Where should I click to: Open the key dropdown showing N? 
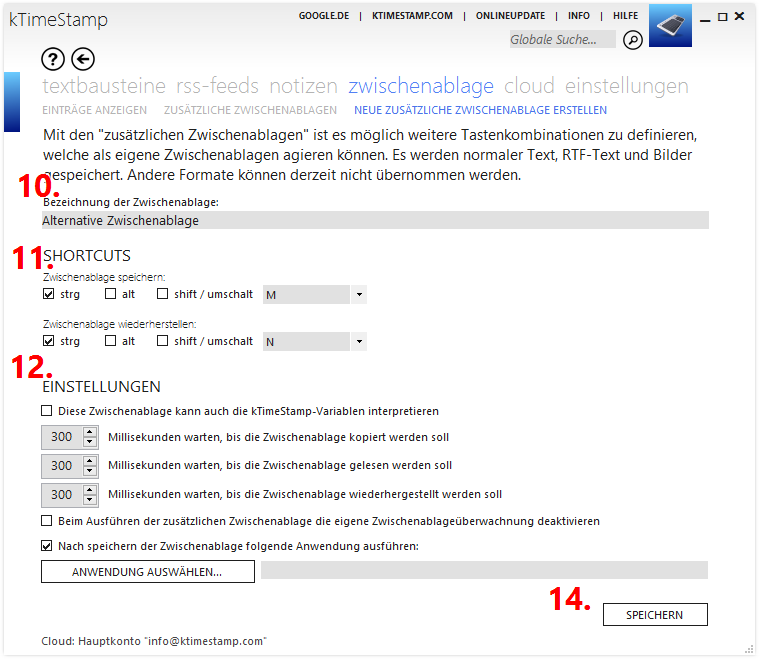point(359,342)
